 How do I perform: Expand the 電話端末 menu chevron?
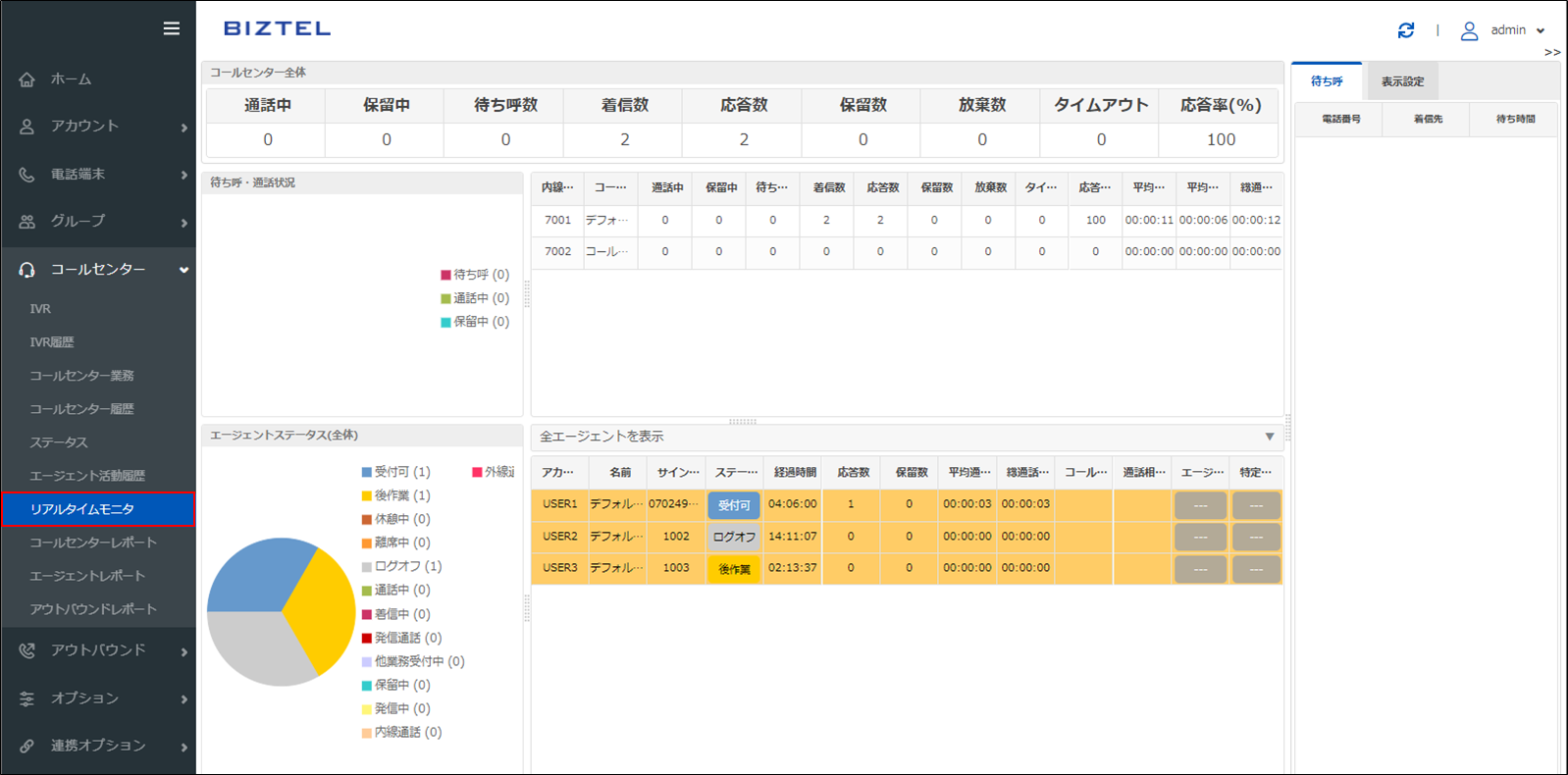tap(183, 176)
